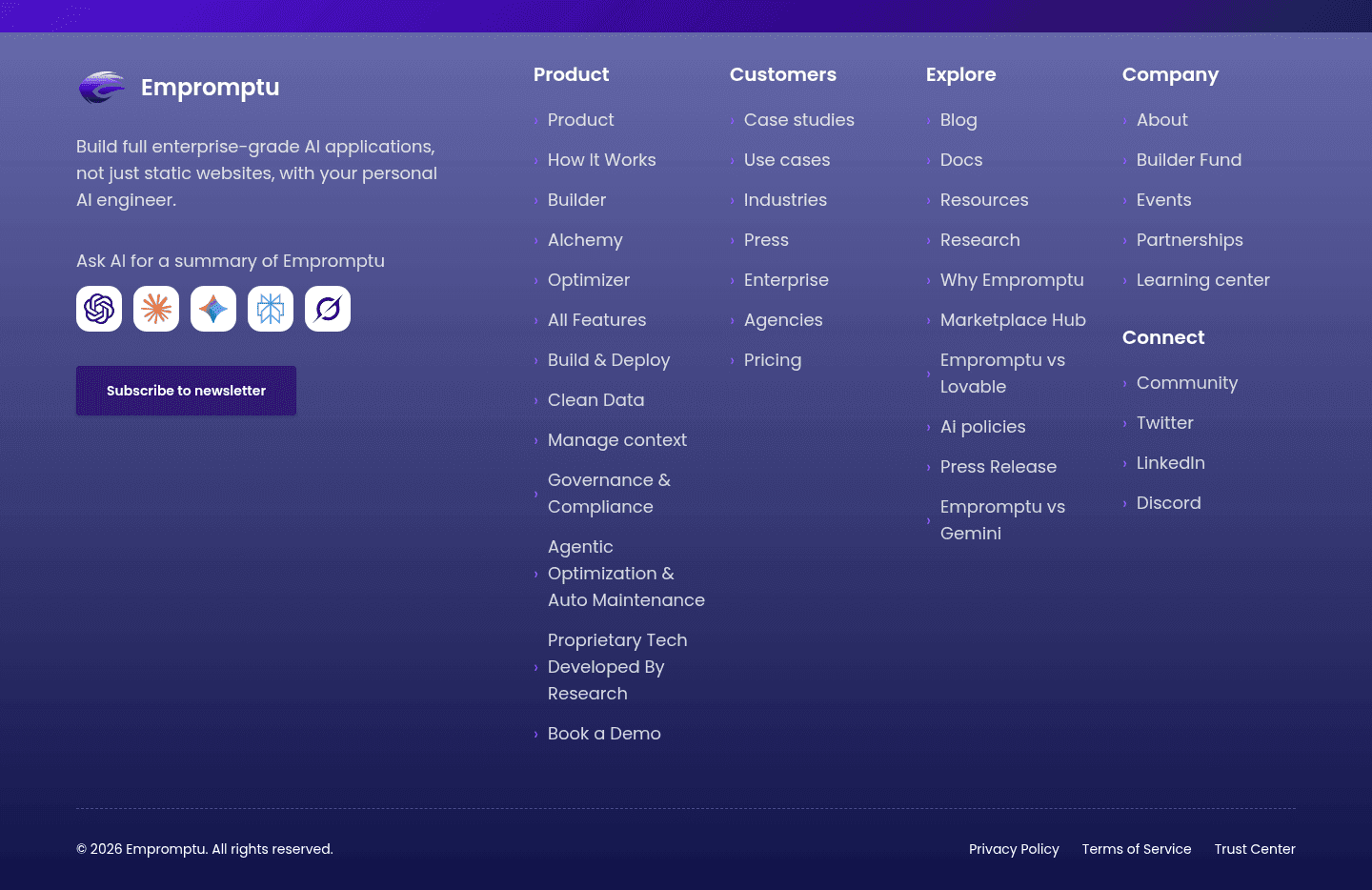
Task: Click the copyright notice text
Action: click(x=205, y=849)
